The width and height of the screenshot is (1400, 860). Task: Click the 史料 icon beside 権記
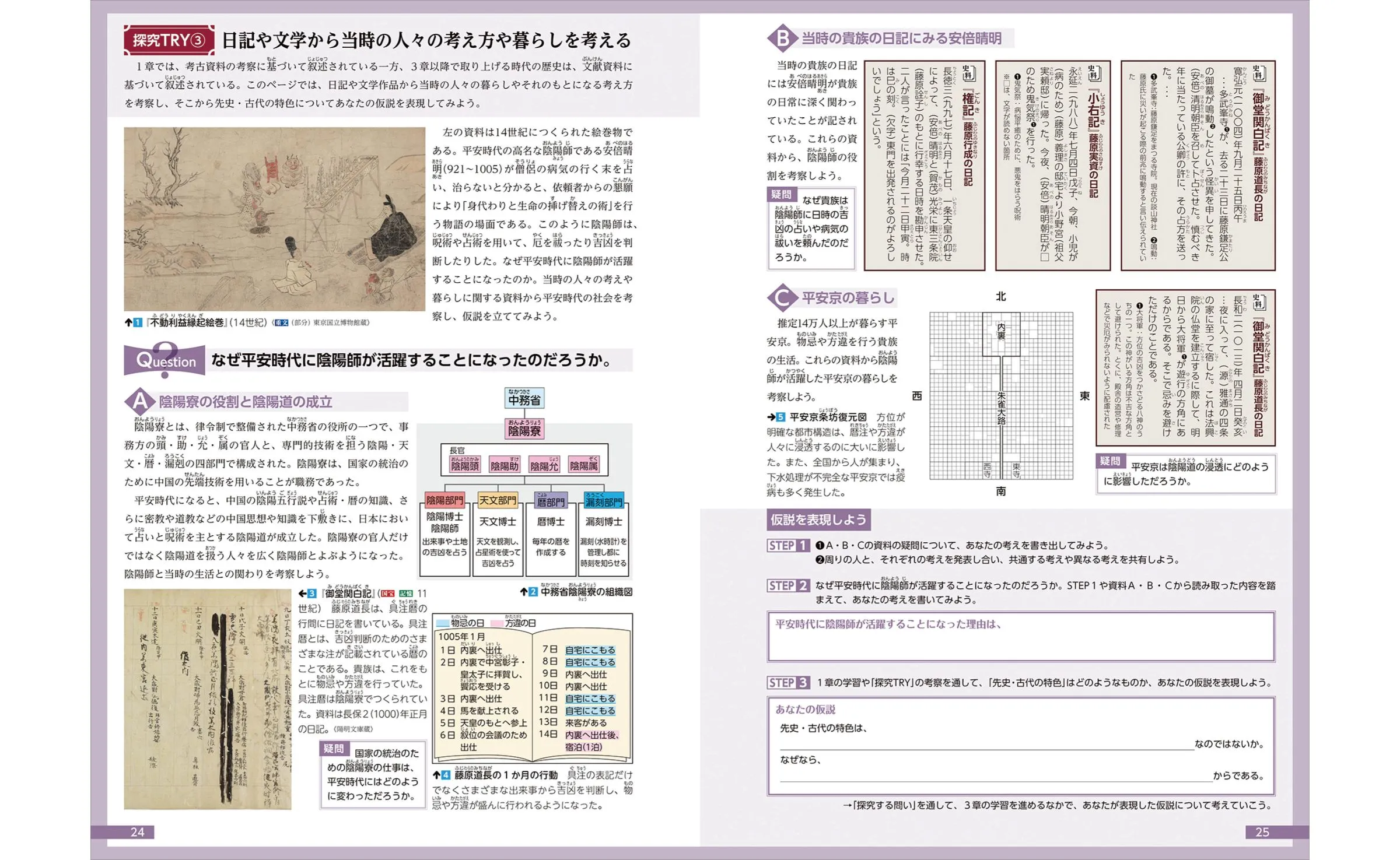click(969, 74)
